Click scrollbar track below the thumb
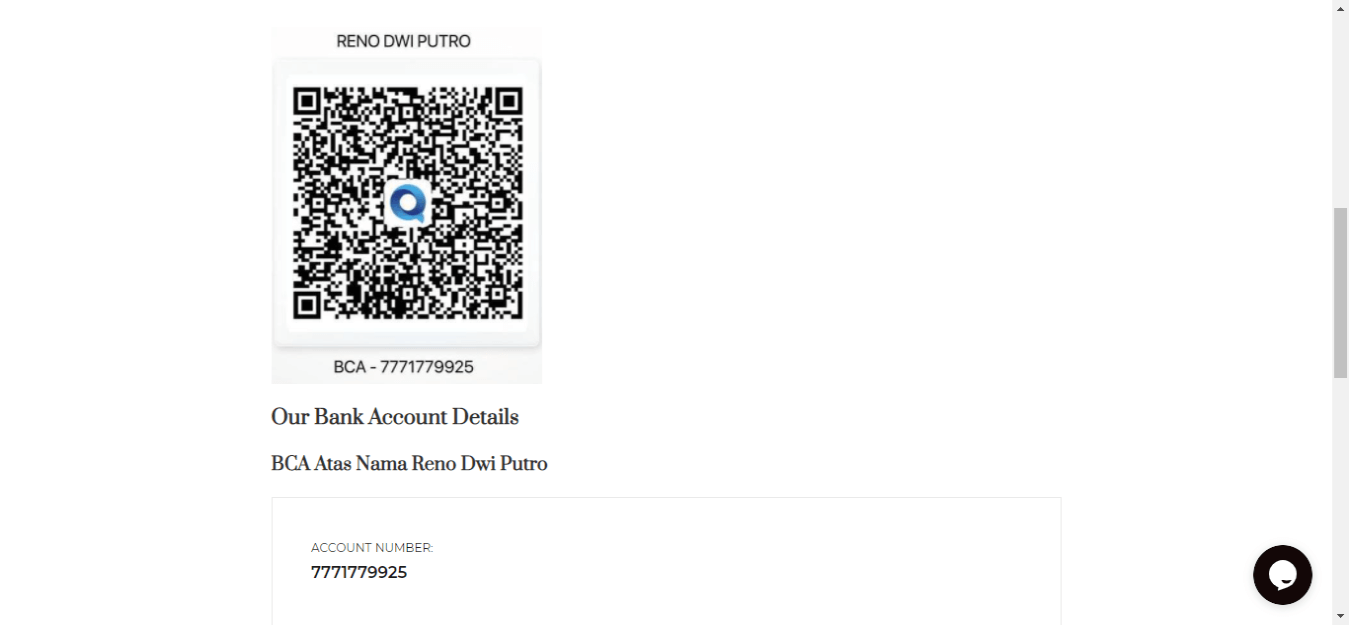This screenshot has width=1349, height=625. tap(1340, 490)
